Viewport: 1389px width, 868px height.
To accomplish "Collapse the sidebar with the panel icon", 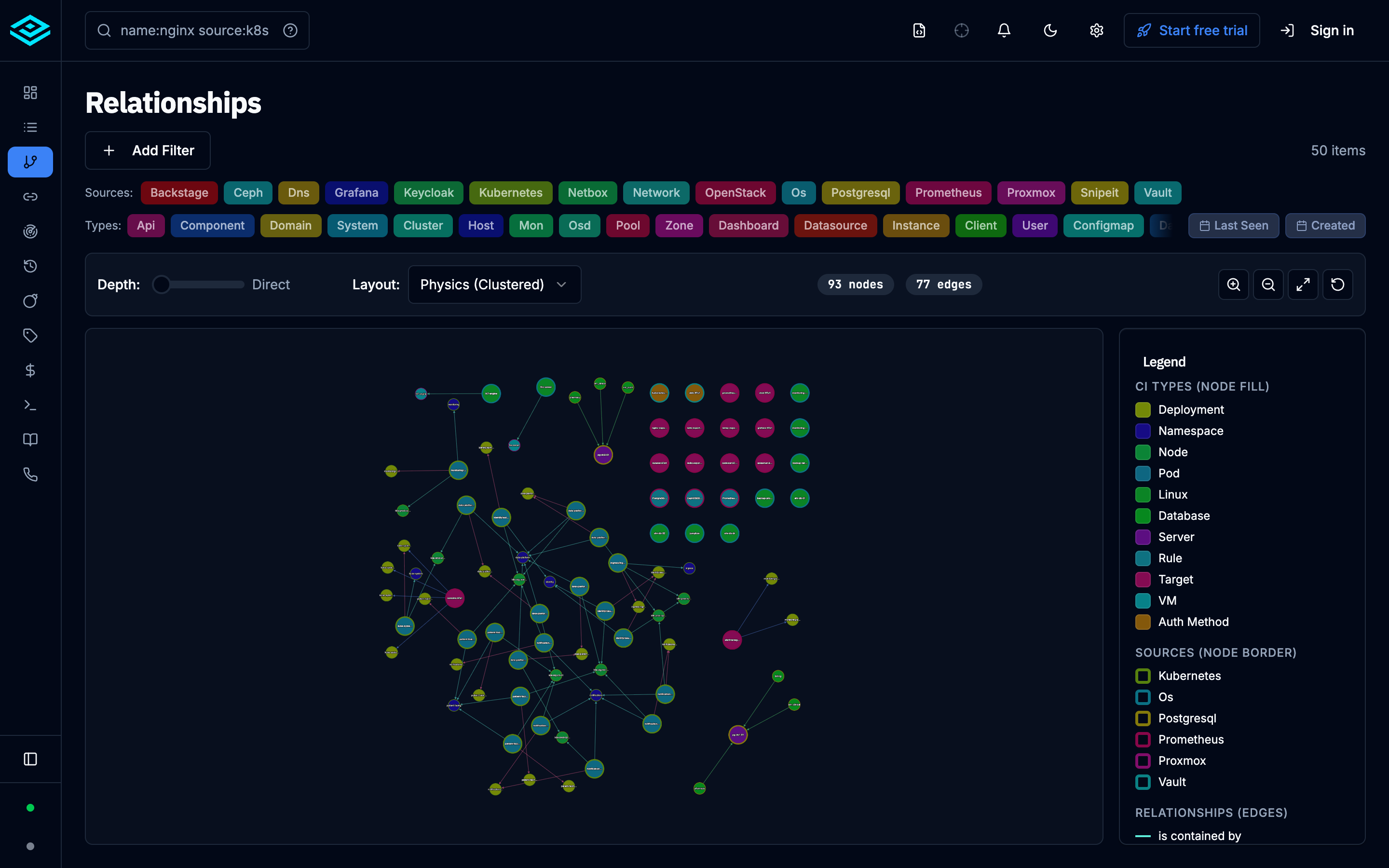I will click(30, 759).
